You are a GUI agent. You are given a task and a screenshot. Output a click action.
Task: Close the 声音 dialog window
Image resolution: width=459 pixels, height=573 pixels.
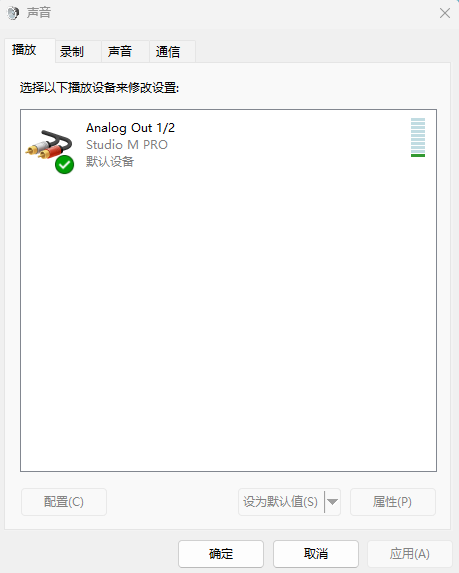tap(445, 13)
